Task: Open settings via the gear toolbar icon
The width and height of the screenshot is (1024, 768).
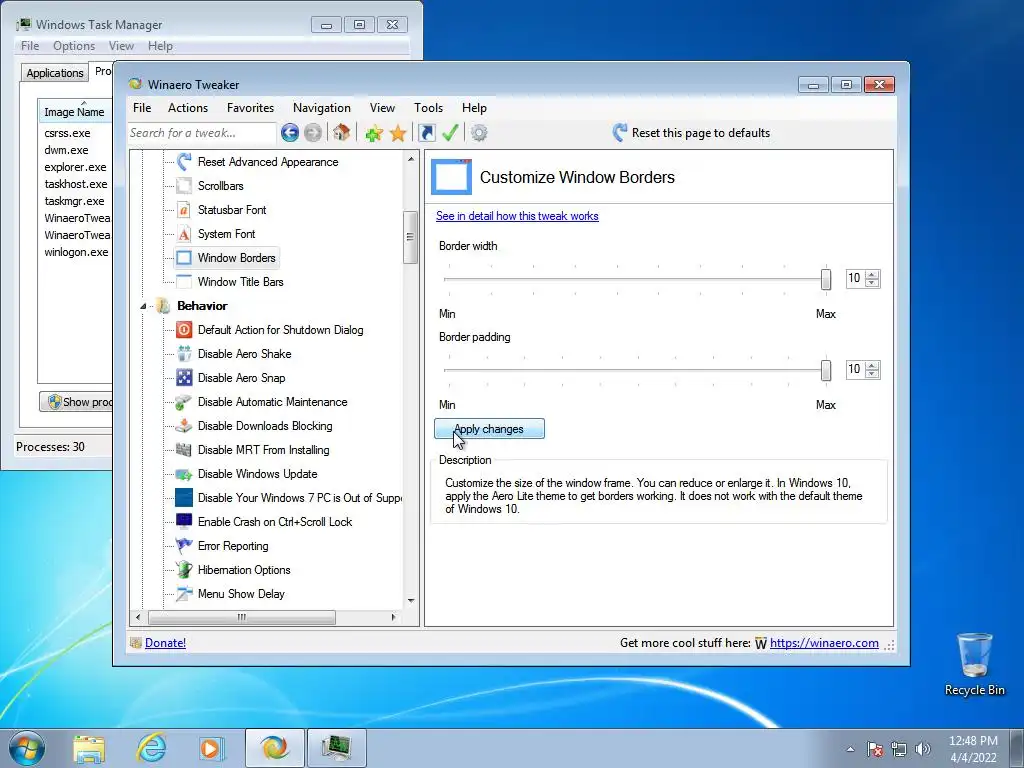Action: 479,133
